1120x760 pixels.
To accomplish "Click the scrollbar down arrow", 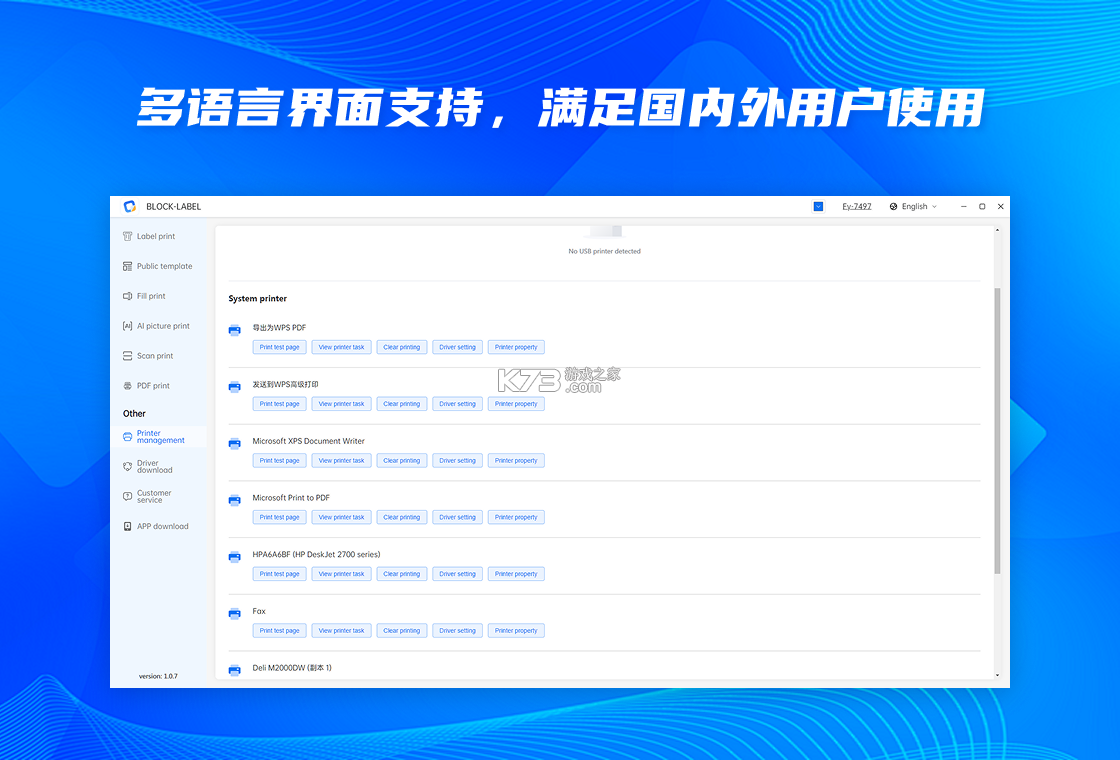I will pyautogui.click(x=997, y=675).
